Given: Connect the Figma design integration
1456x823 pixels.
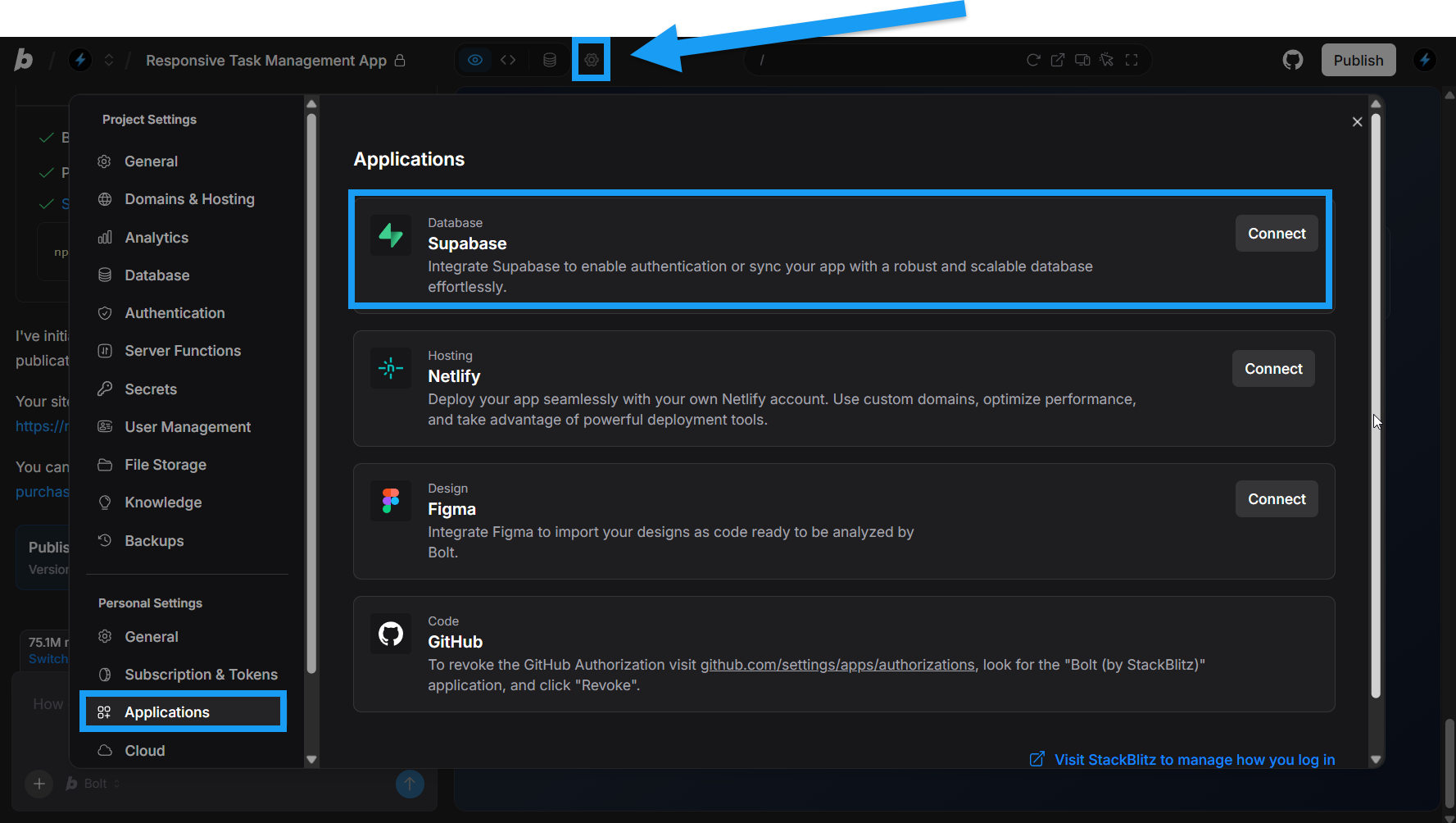Looking at the screenshot, I should (x=1277, y=499).
